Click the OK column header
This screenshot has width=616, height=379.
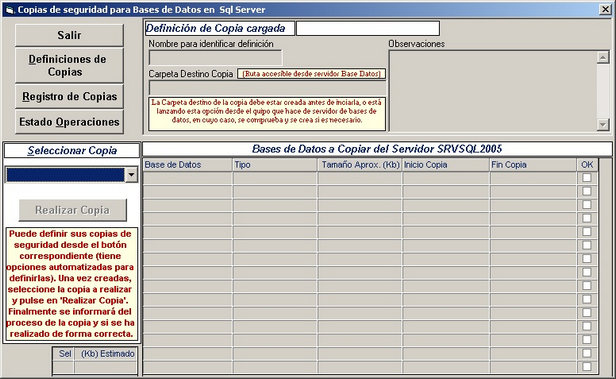point(587,165)
